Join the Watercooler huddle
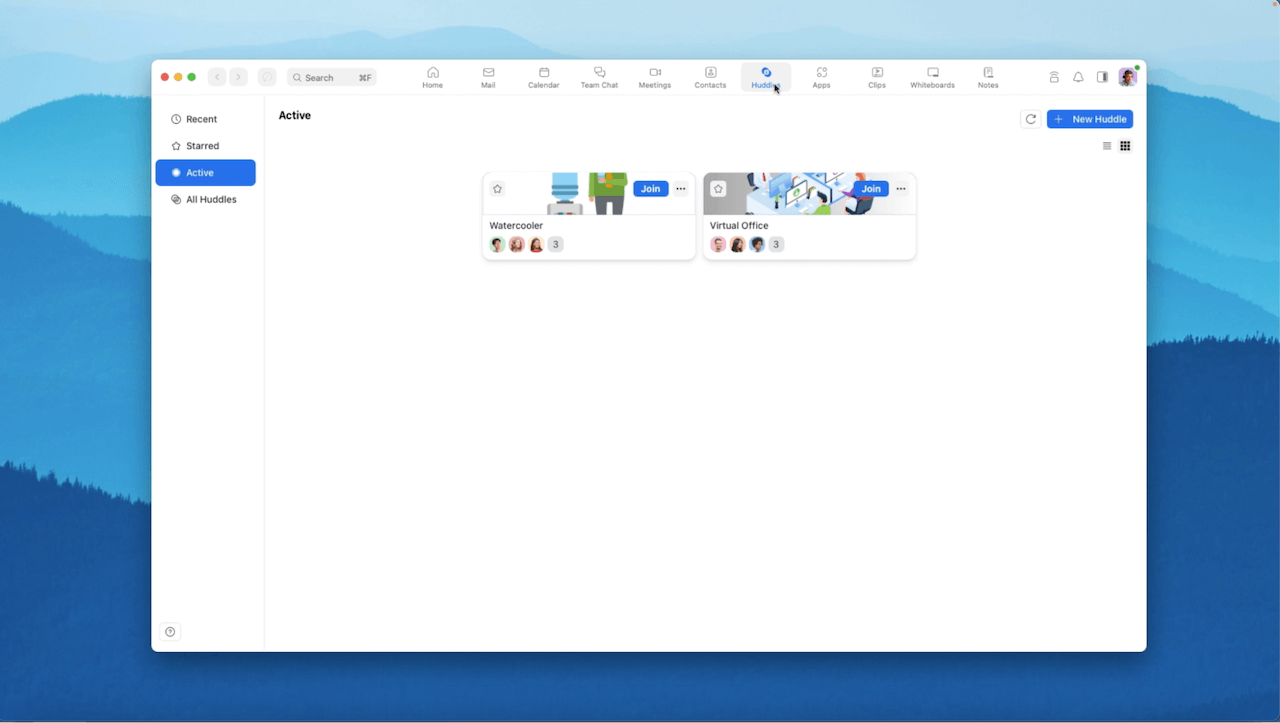1280x723 pixels. pos(650,189)
